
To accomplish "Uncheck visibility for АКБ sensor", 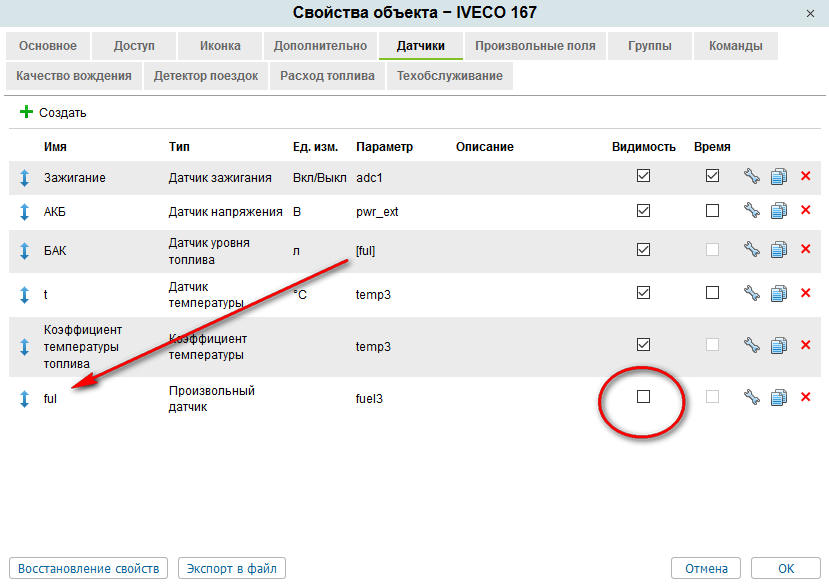I will (x=644, y=211).
